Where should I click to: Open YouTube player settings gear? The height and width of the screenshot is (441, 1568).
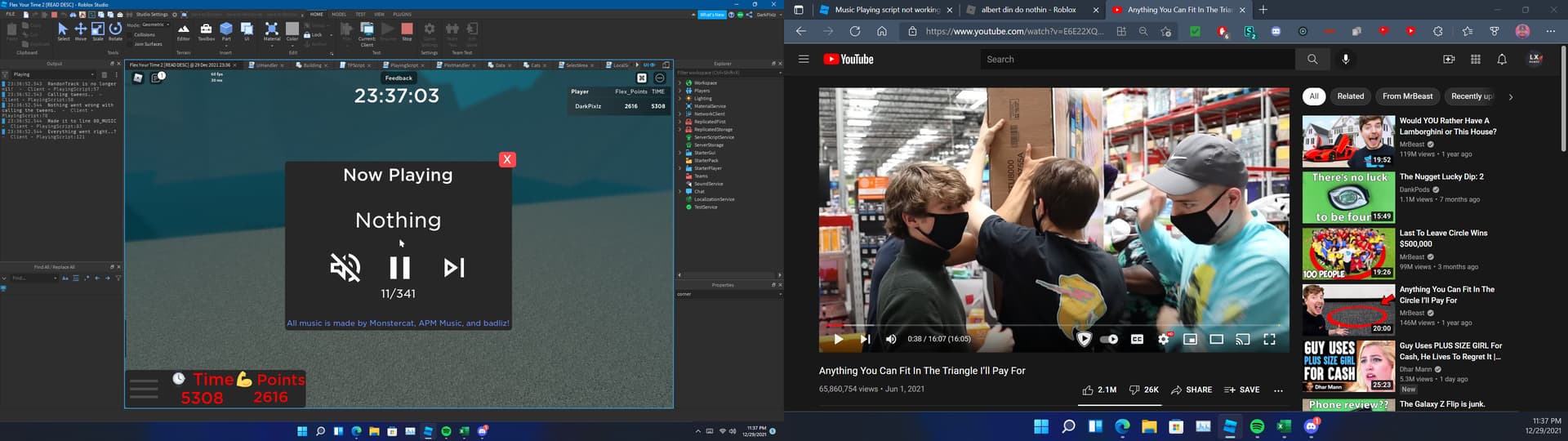[1164, 339]
